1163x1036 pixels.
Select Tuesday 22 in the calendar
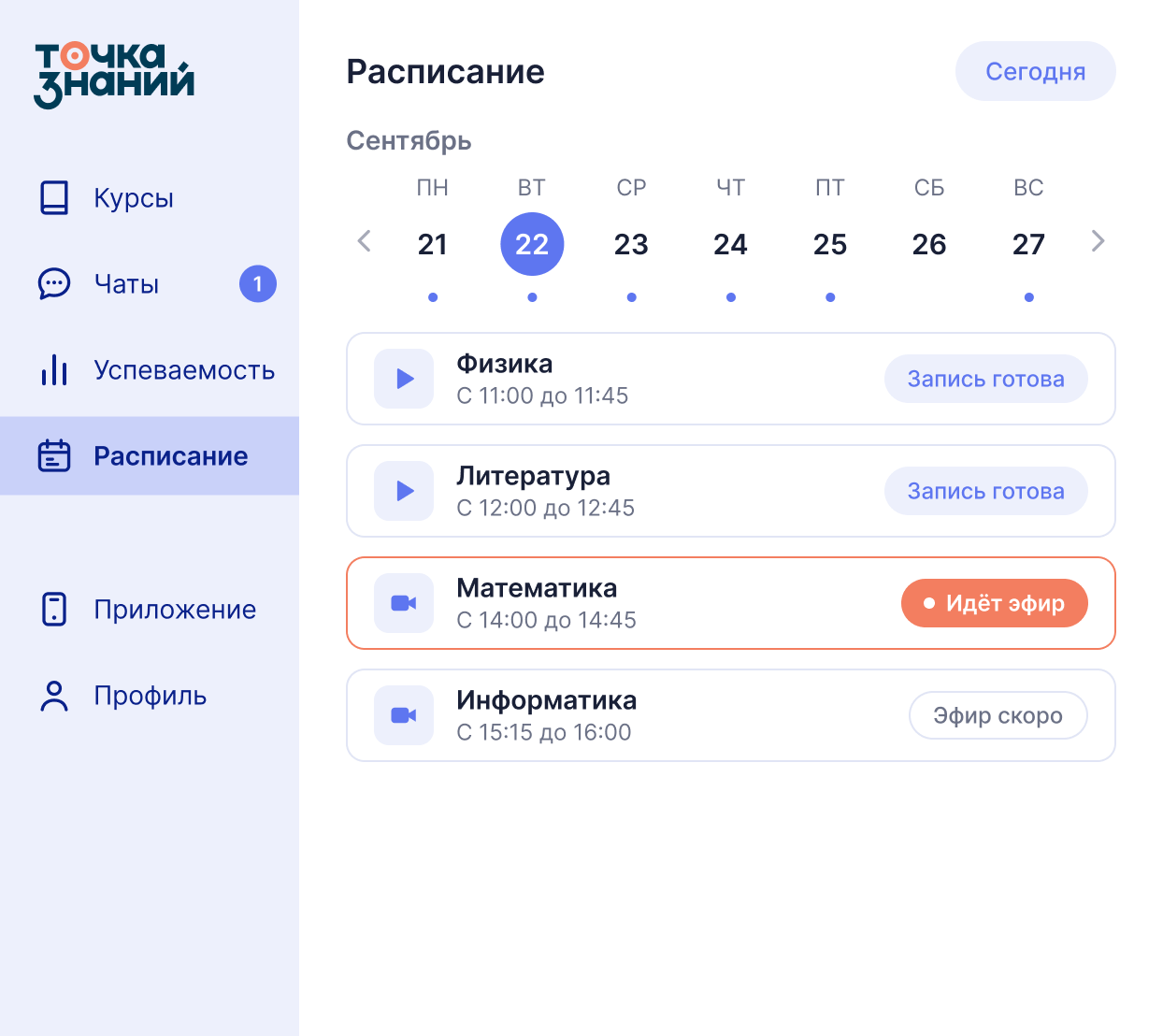click(532, 244)
